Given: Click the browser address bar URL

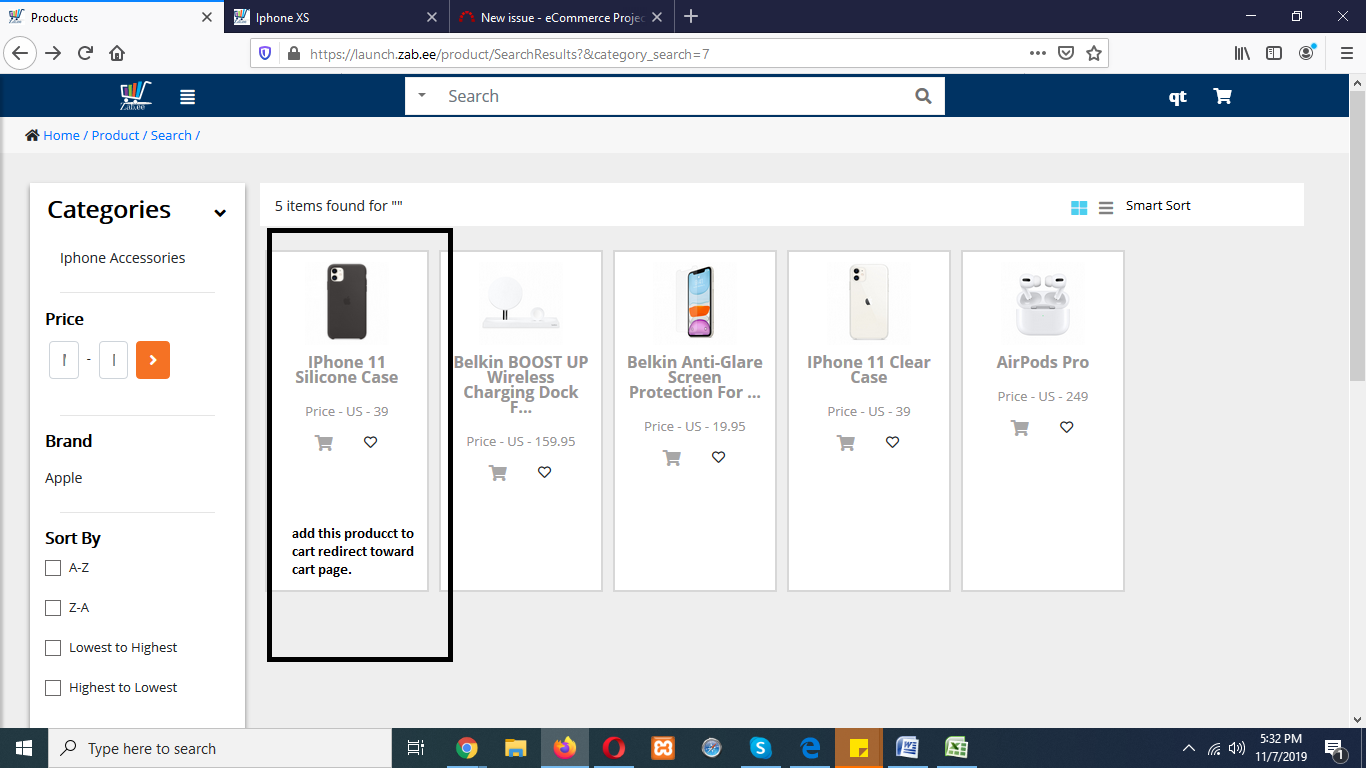Looking at the screenshot, I should click(x=509, y=54).
